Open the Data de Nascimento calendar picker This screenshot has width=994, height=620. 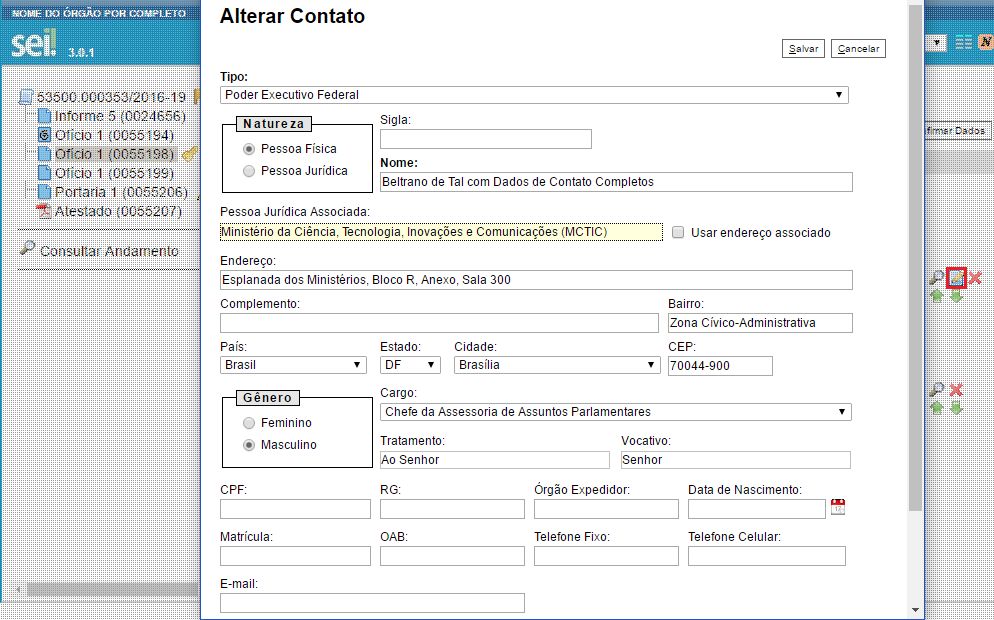pos(838,507)
